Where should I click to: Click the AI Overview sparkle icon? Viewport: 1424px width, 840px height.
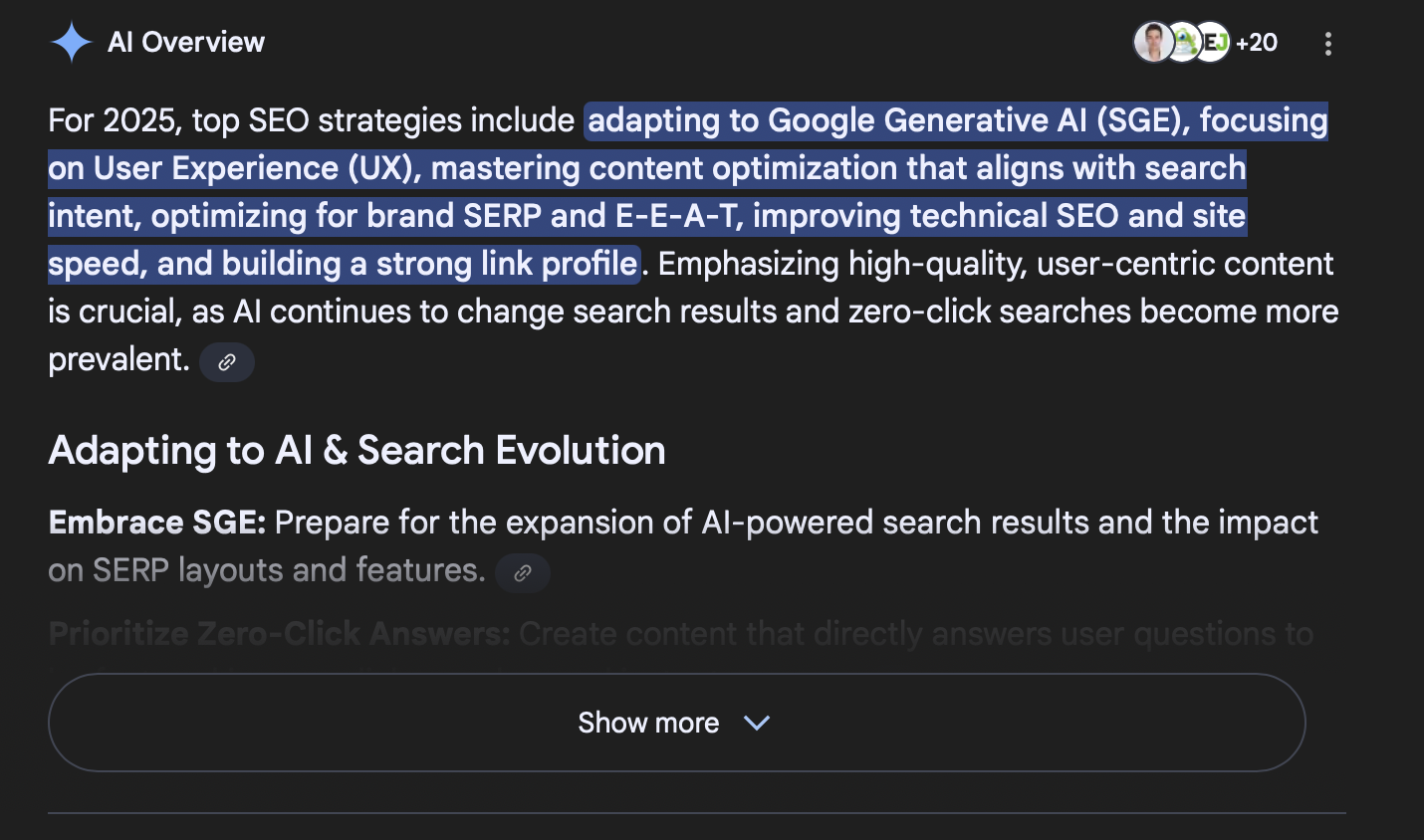point(72,43)
